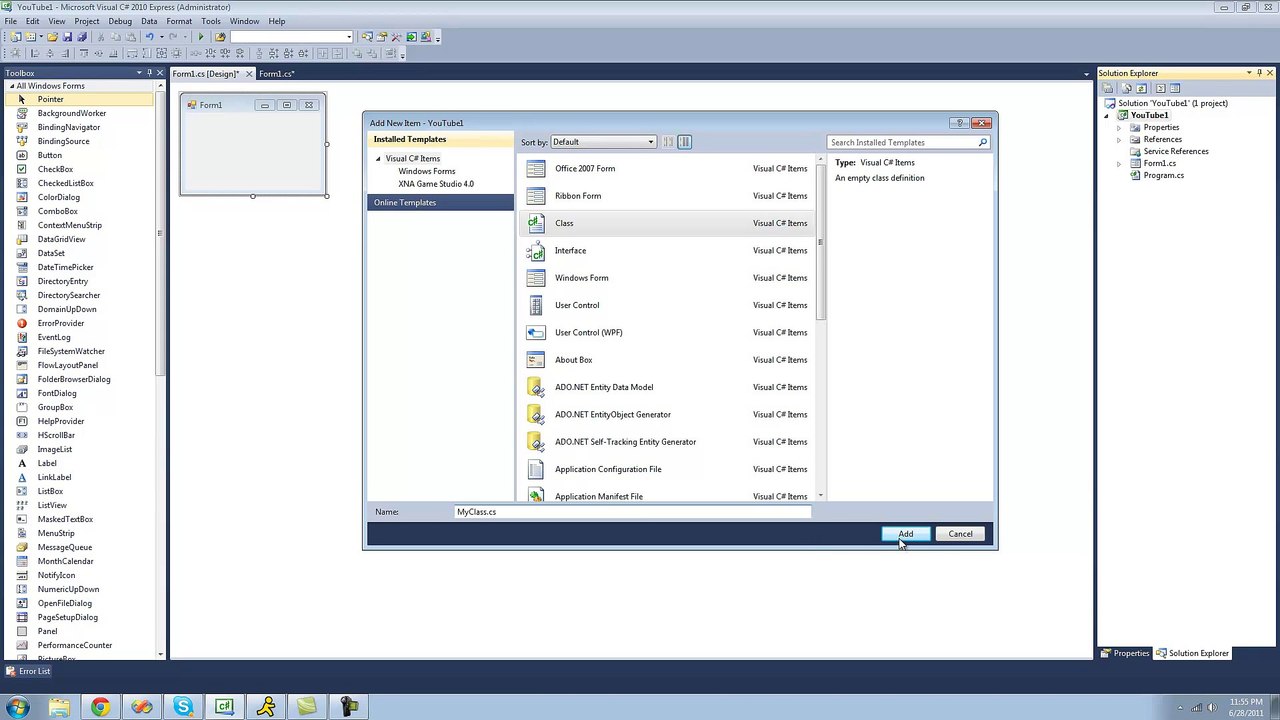
Task: Select the Windows Forms template icon
Action: coord(536,278)
